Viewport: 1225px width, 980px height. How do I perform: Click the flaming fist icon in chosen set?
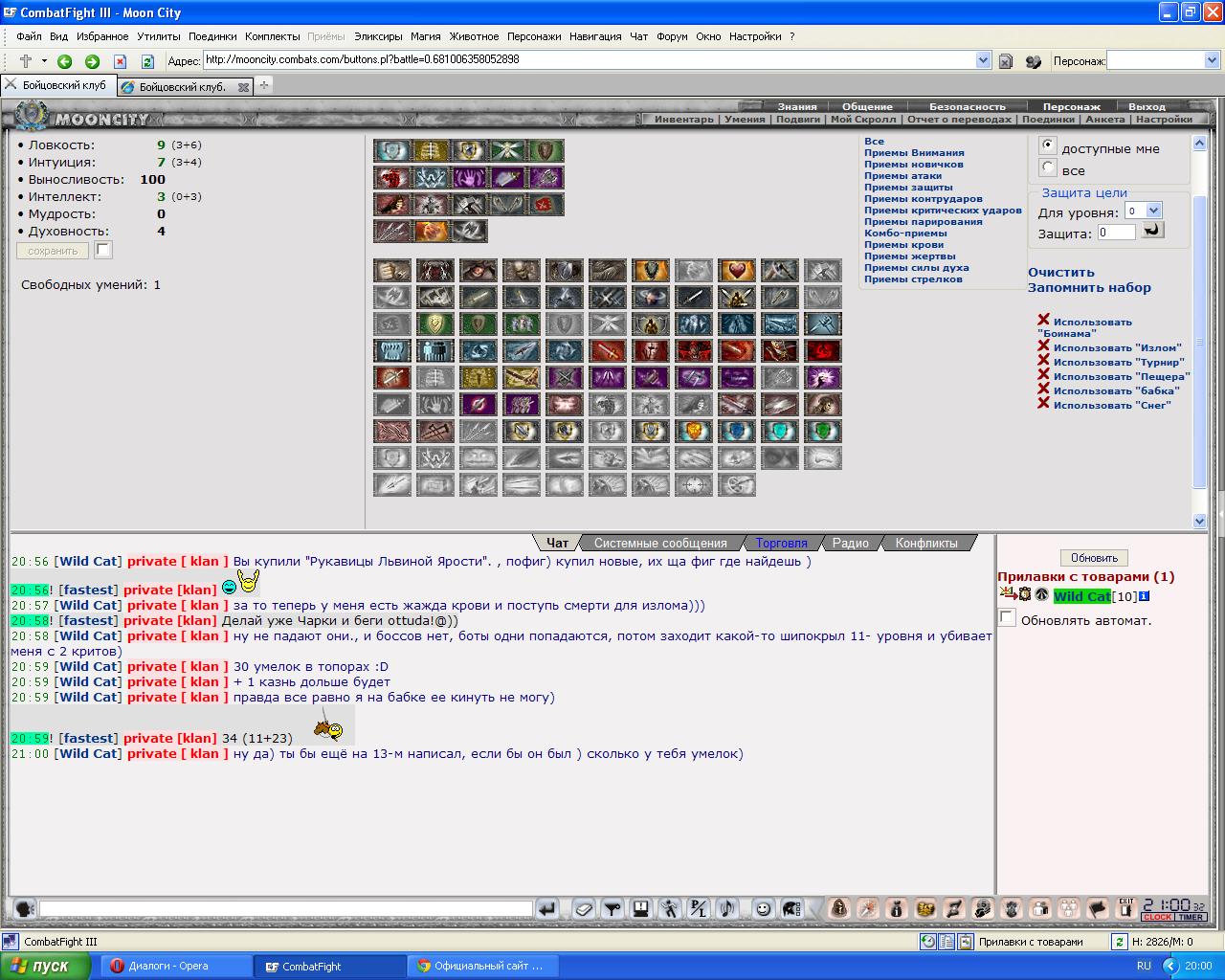point(431,231)
